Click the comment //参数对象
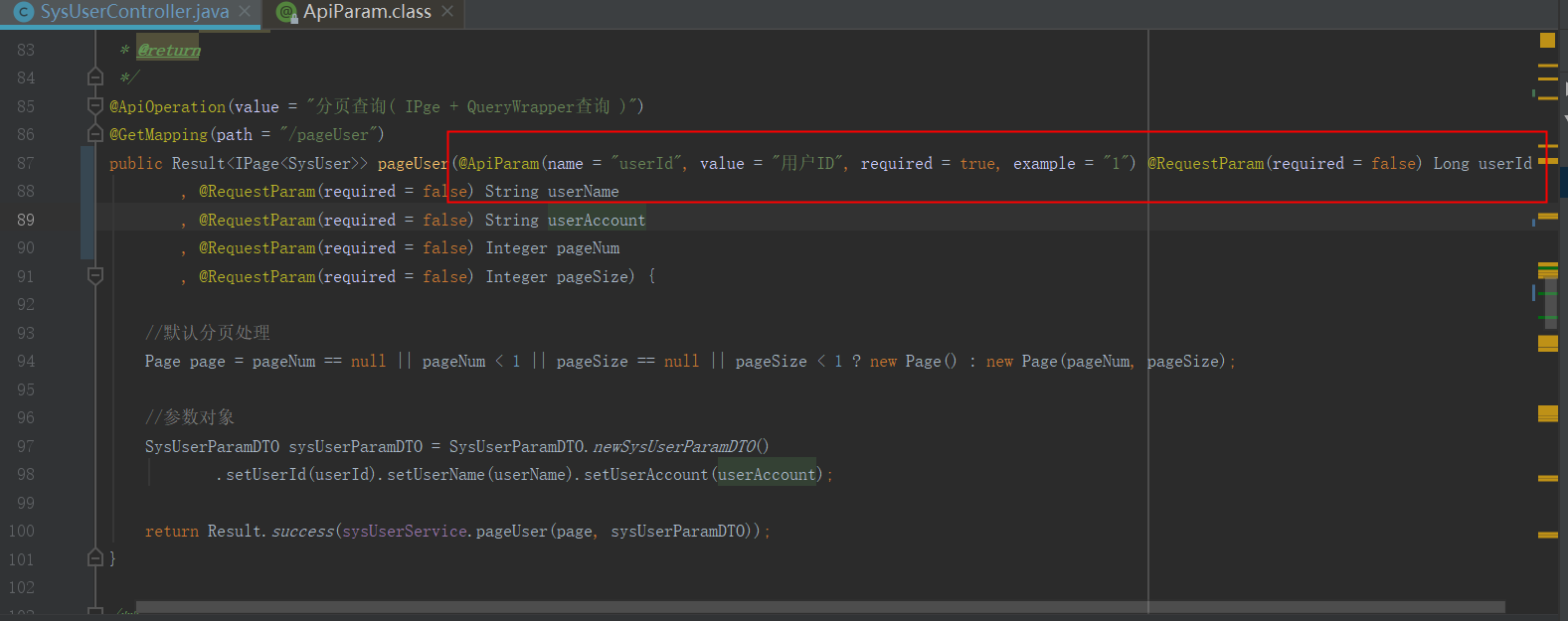Viewport: 1568px width, 621px height. pos(190,416)
